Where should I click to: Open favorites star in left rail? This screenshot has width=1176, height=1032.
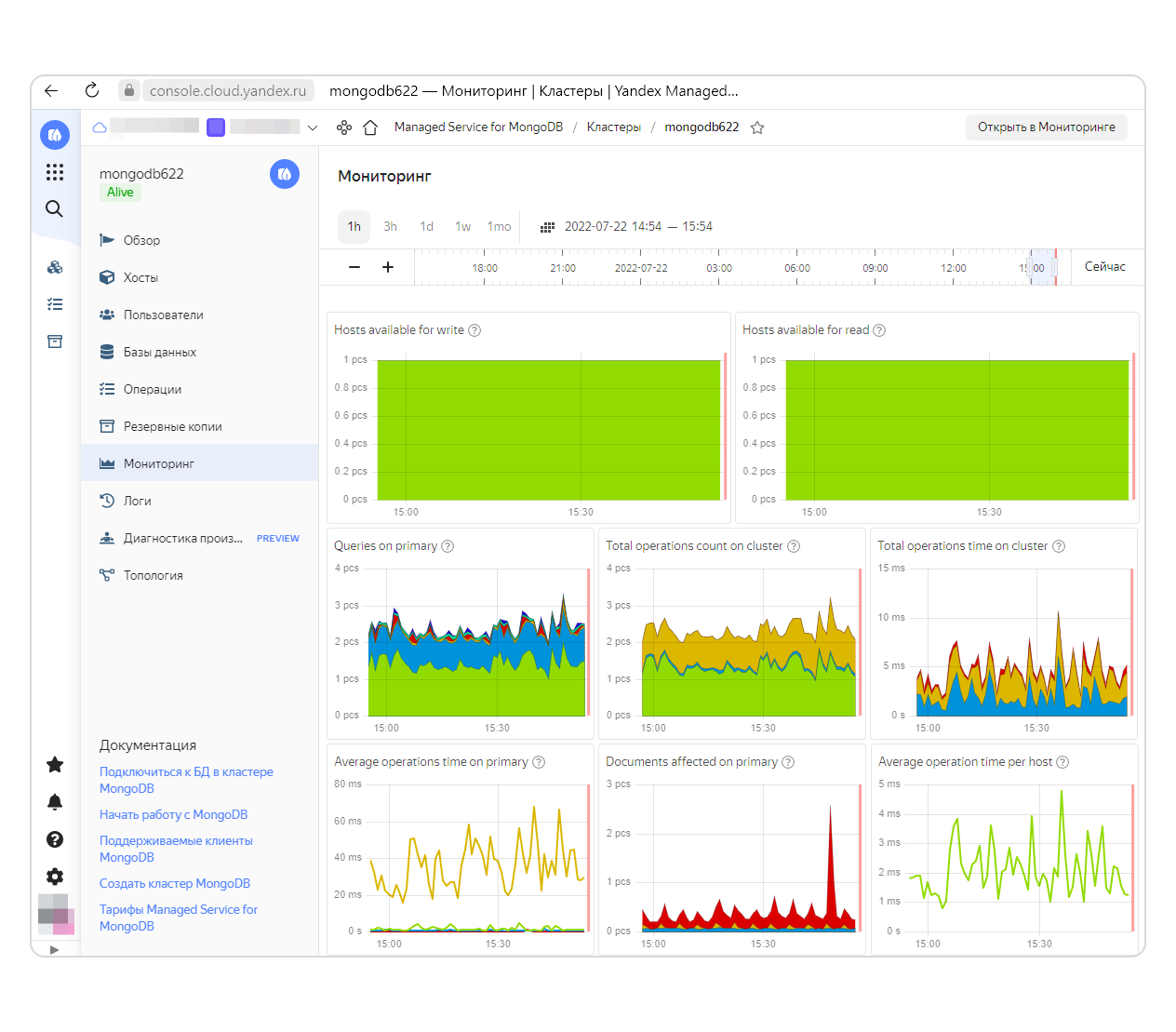point(55,765)
